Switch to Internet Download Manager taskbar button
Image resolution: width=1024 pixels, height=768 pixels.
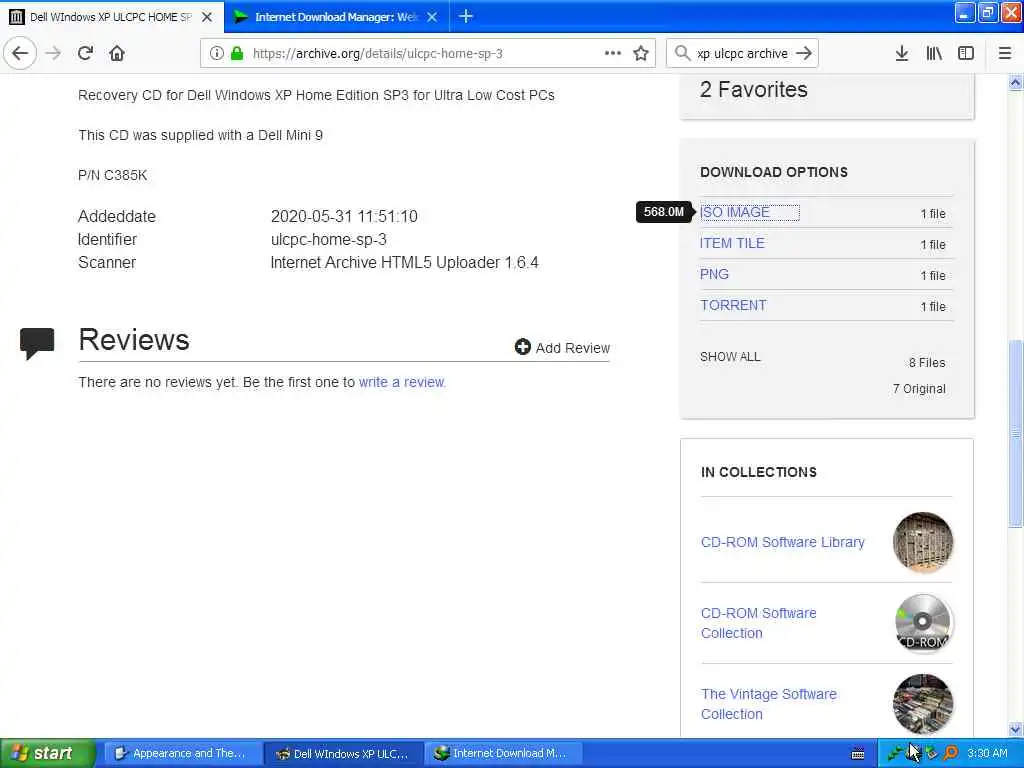pyautogui.click(x=503, y=754)
